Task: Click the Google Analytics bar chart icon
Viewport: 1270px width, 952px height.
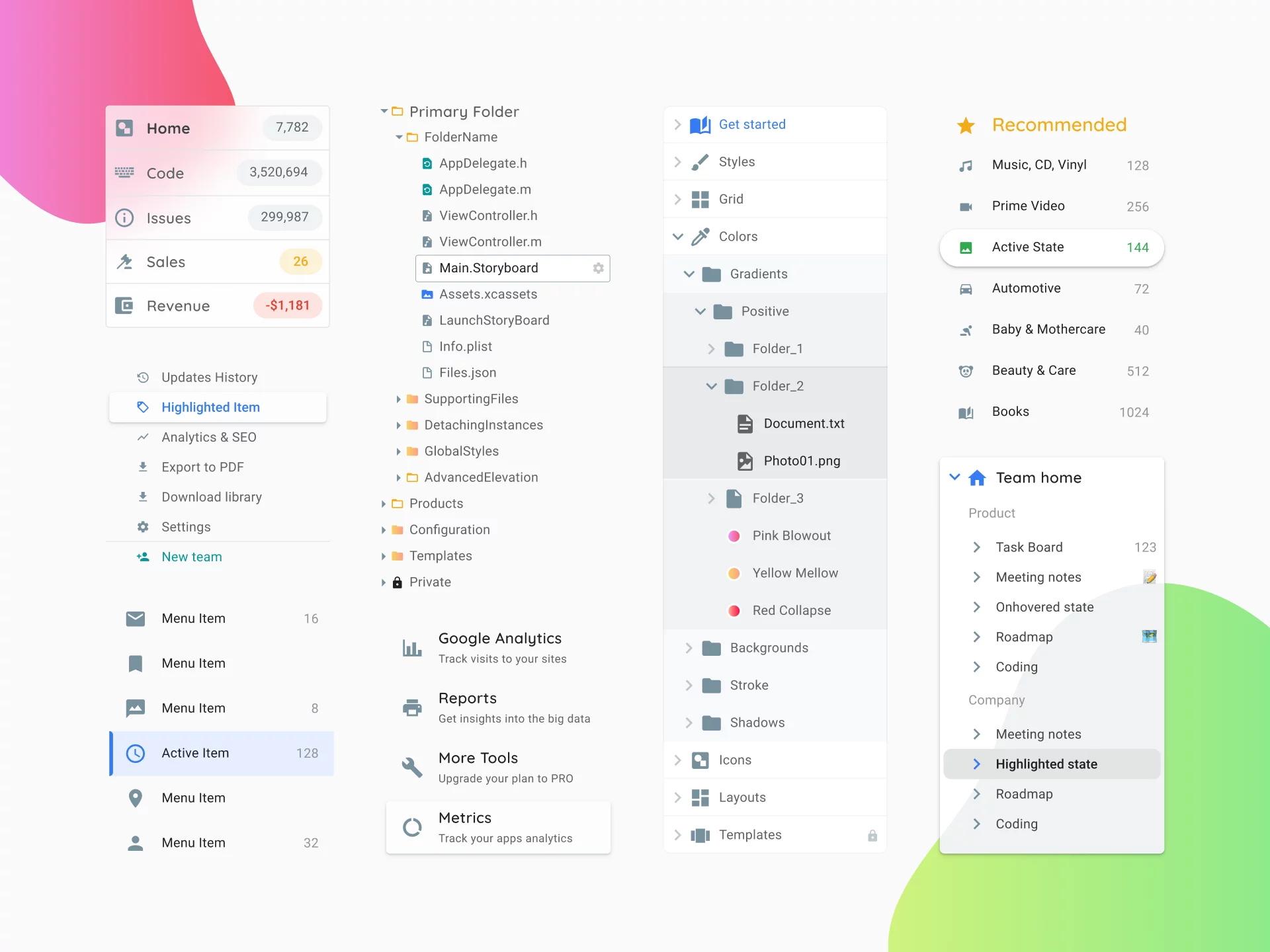Action: tap(412, 647)
